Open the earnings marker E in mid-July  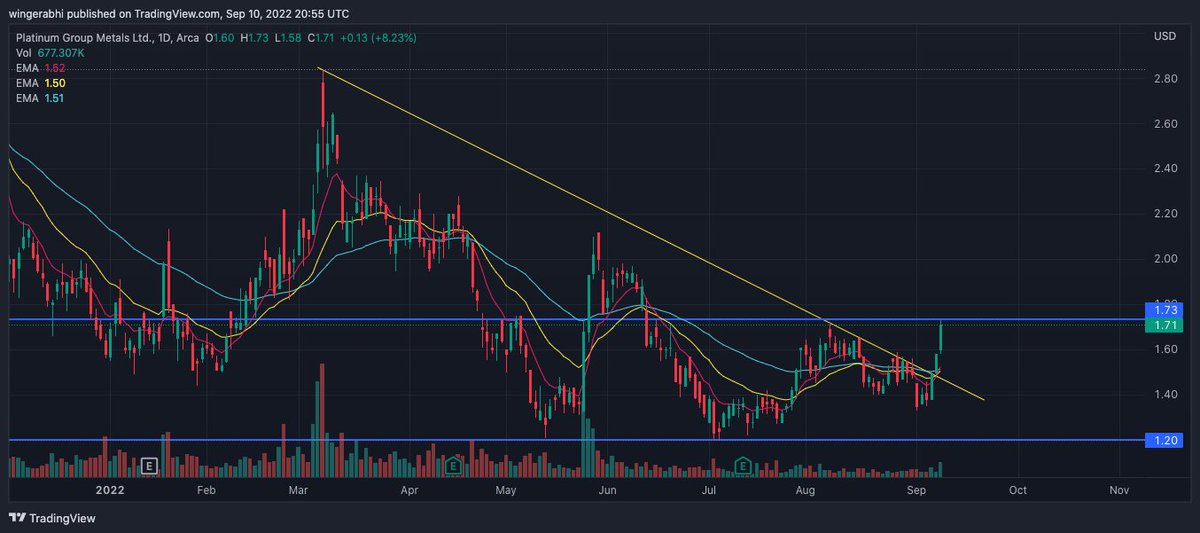pos(743,465)
